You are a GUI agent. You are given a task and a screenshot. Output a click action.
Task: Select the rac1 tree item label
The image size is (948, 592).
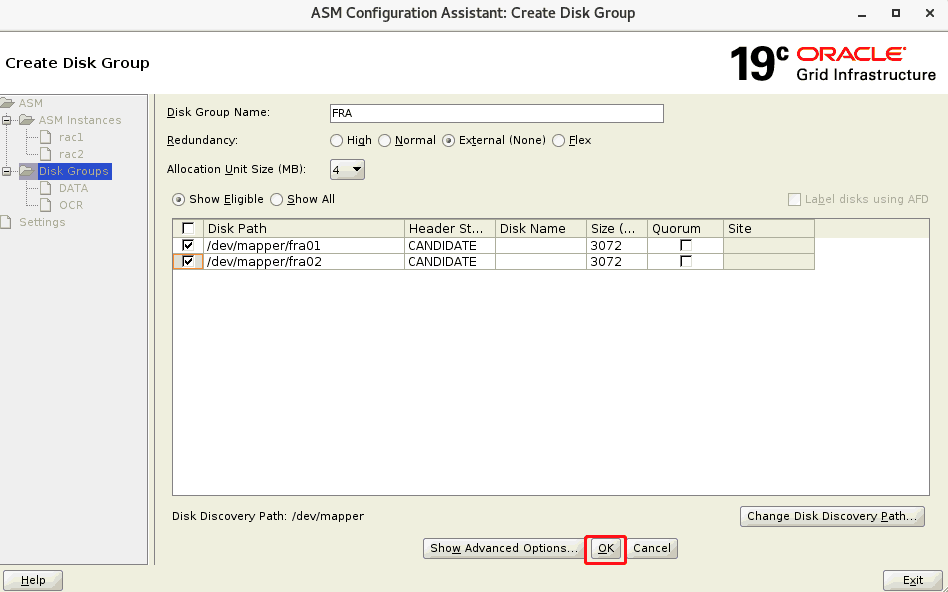pyautogui.click(x=71, y=137)
